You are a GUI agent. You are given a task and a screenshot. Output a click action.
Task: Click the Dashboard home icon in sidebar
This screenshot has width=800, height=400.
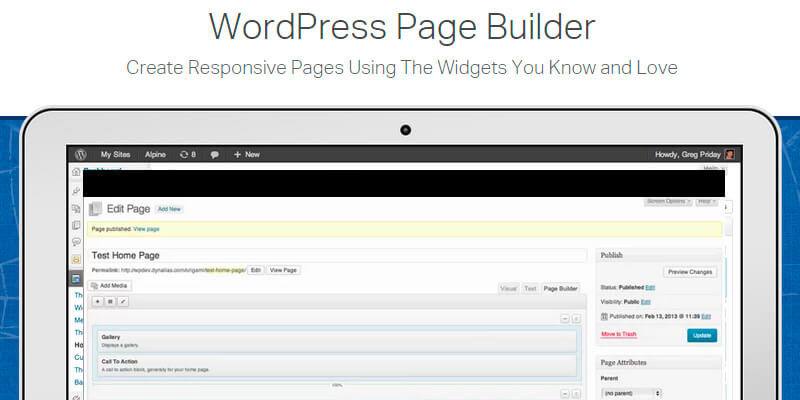[x=76, y=172]
